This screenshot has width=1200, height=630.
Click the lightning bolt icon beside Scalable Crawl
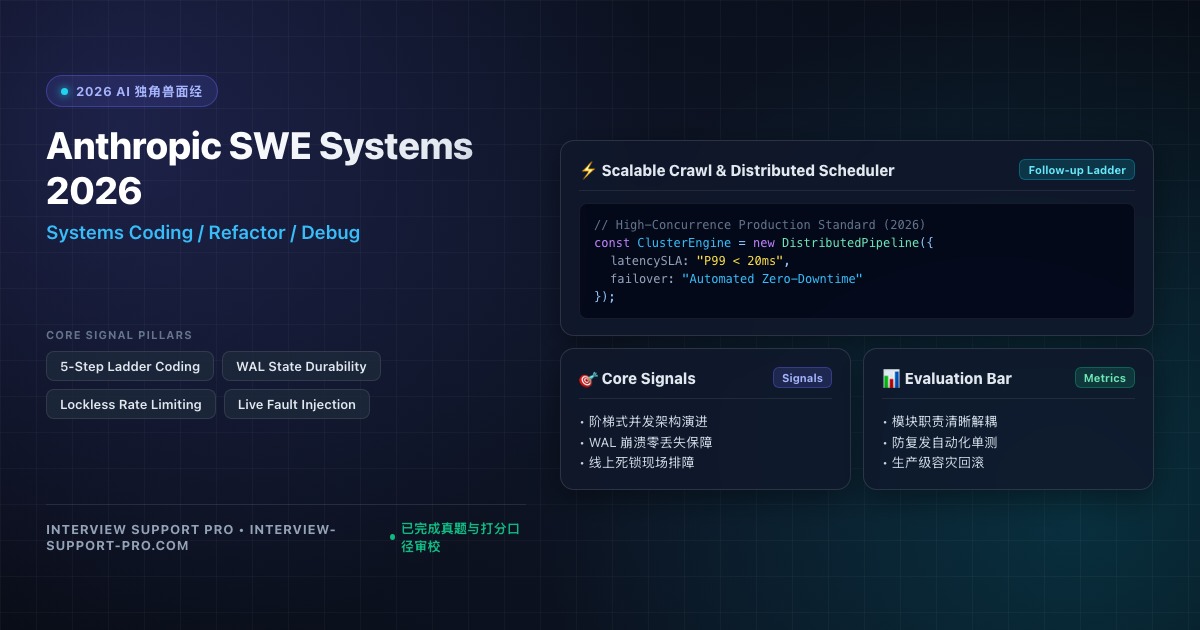click(588, 171)
